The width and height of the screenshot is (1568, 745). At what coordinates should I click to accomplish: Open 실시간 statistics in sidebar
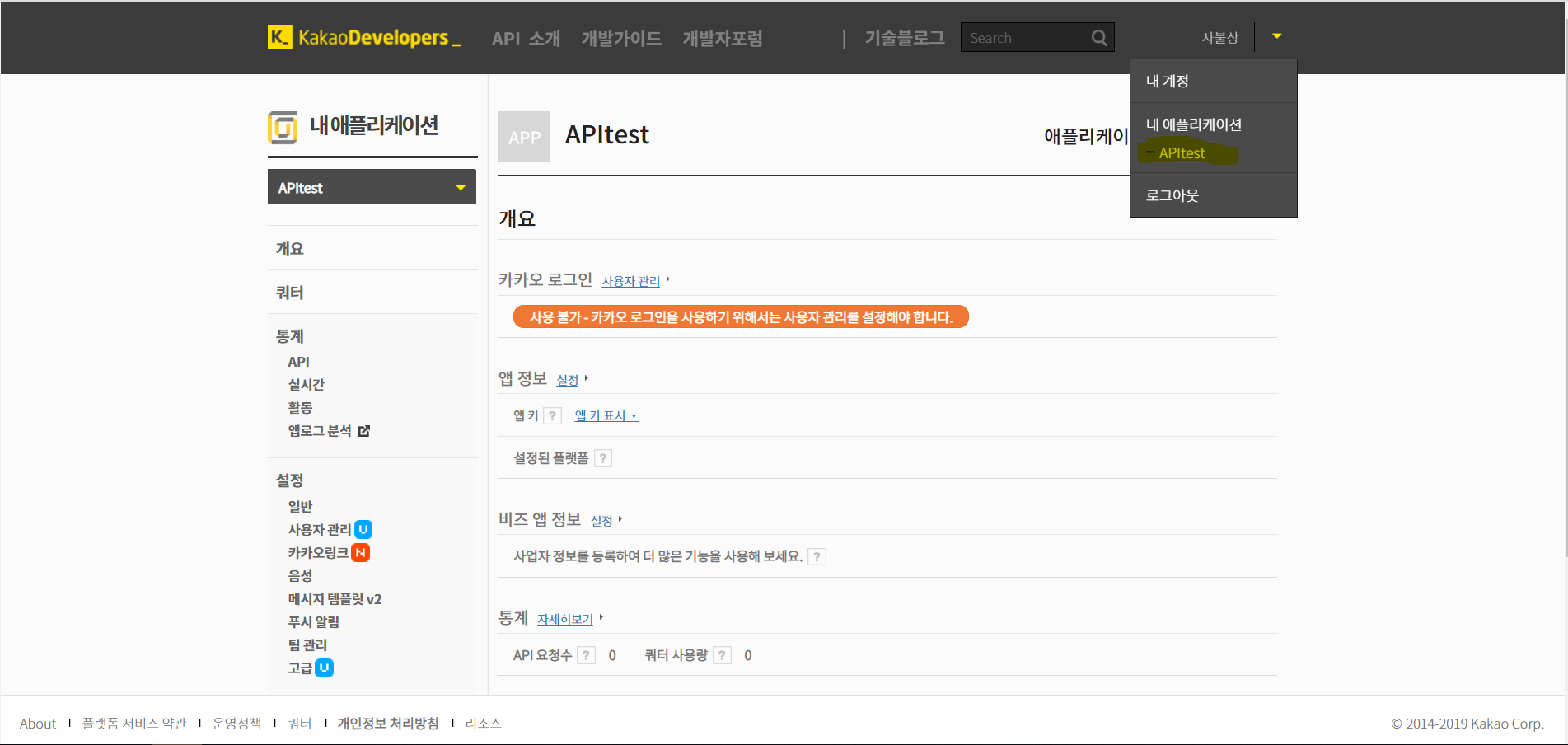point(306,385)
